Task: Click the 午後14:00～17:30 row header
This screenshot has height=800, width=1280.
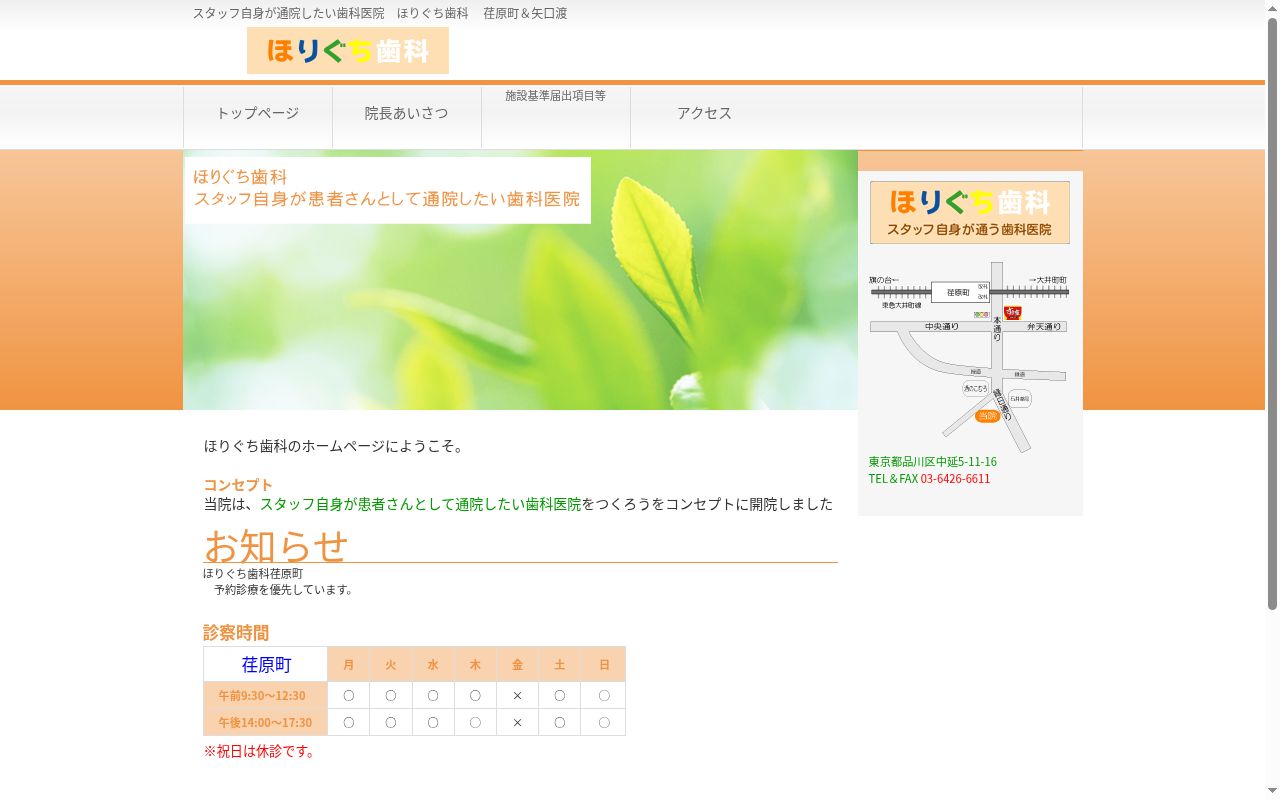Action: click(266, 723)
